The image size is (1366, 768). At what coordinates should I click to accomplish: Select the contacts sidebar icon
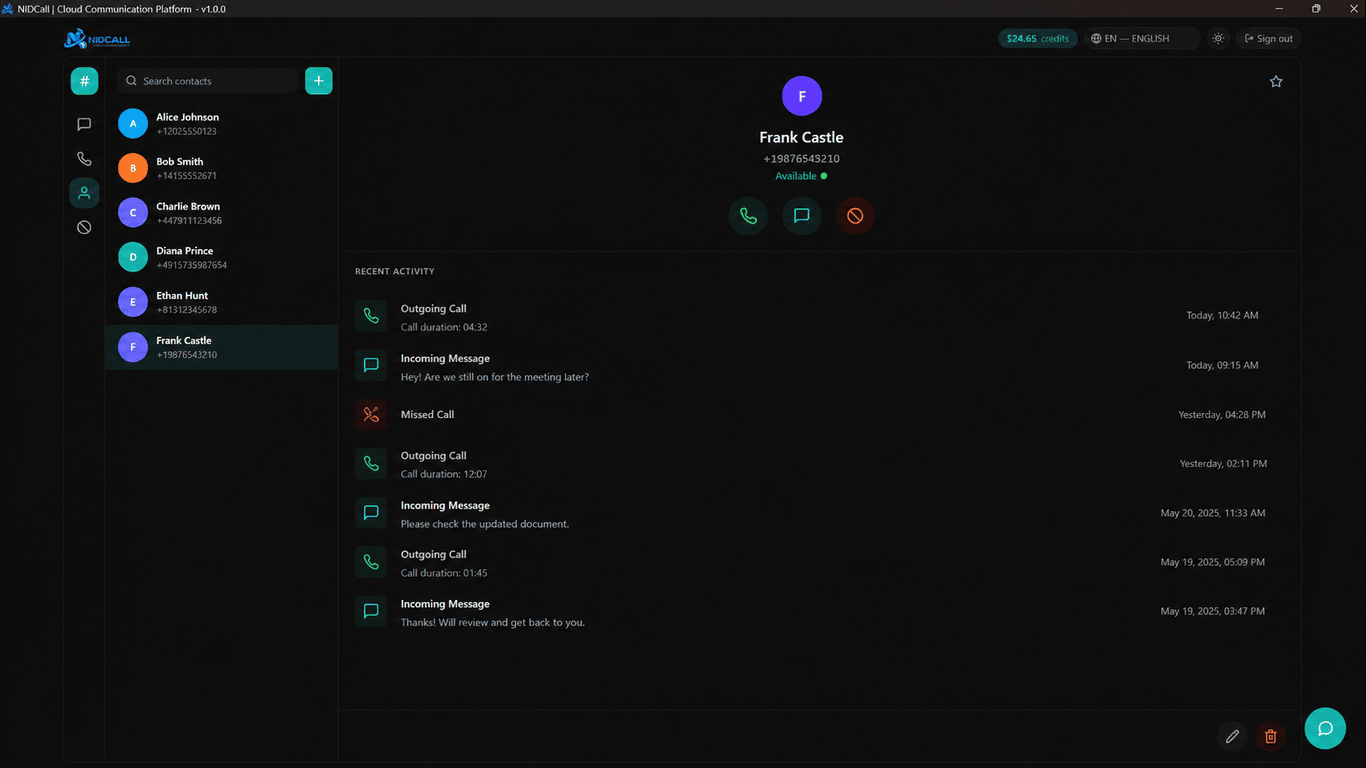[84, 193]
